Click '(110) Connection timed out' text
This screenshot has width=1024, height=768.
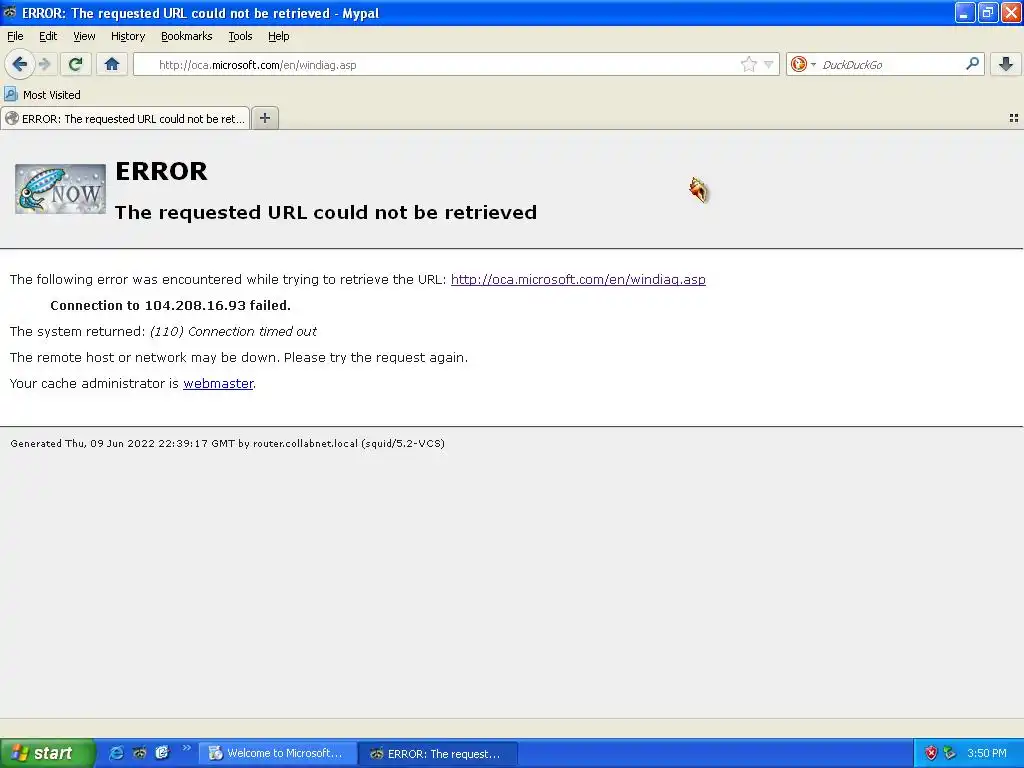click(x=233, y=331)
